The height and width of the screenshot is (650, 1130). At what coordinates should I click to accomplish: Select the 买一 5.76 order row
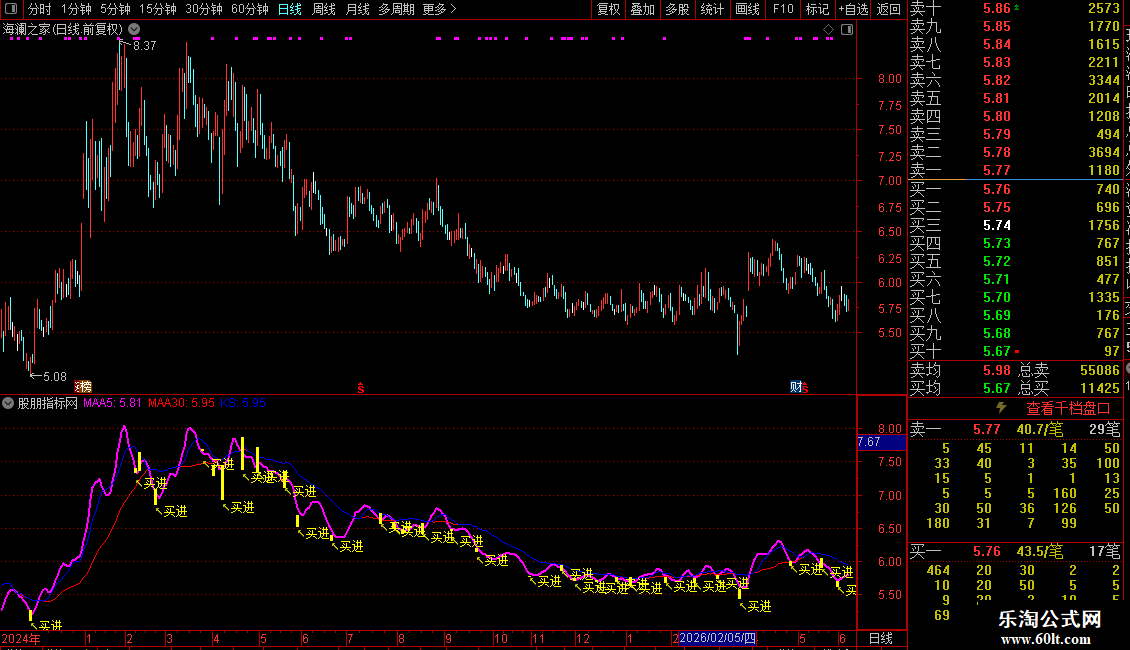click(x=1015, y=189)
